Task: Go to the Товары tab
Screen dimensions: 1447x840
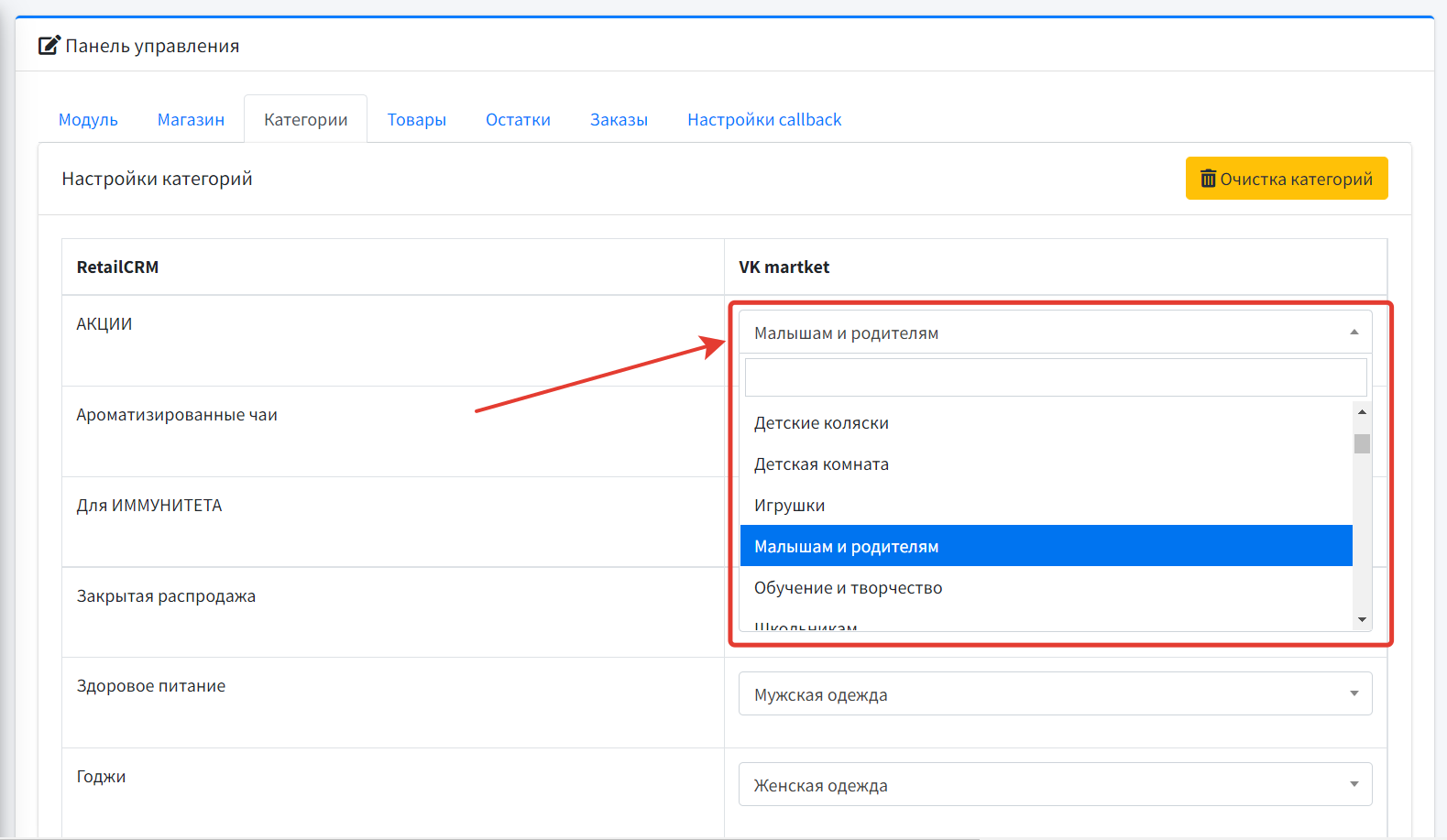Action: pyautogui.click(x=417, y=120)
